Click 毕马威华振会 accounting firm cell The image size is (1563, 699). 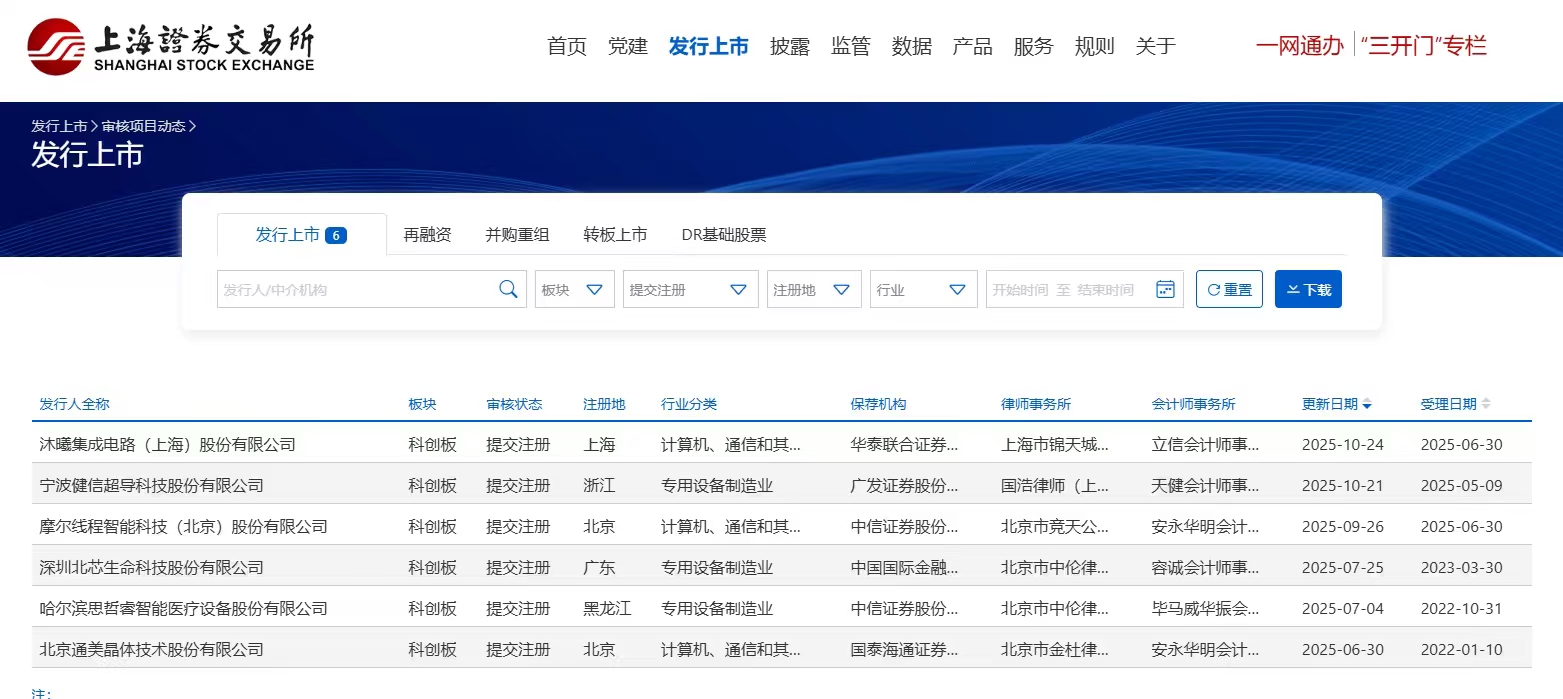pyautogui.click(x=1206, y=608)
